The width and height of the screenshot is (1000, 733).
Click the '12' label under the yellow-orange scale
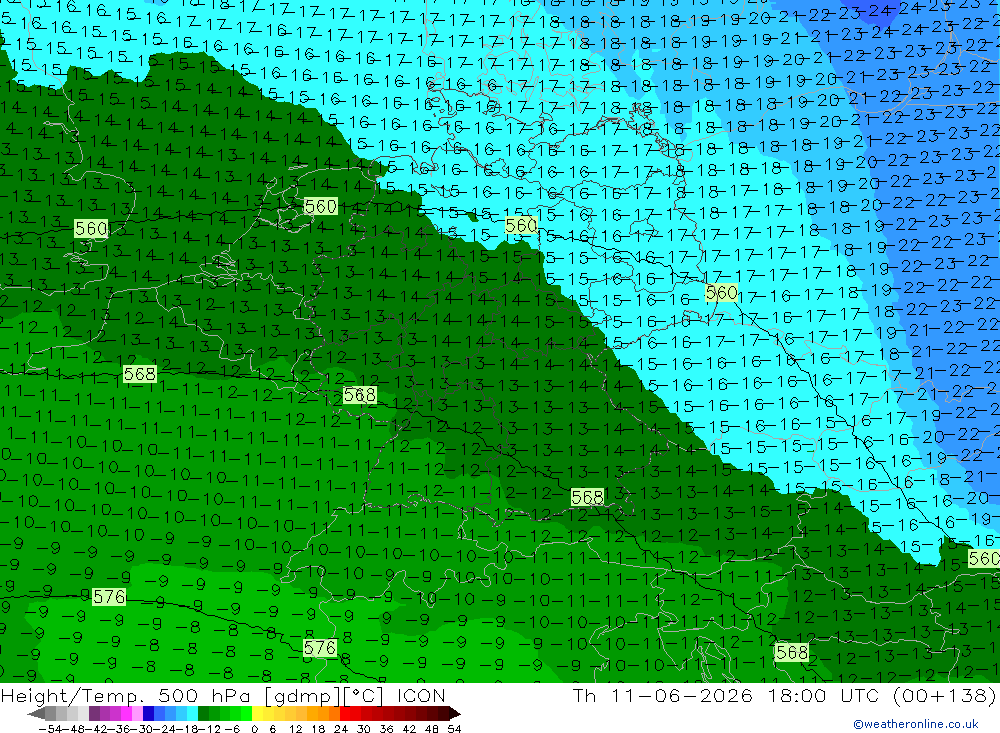click(295, 729)
